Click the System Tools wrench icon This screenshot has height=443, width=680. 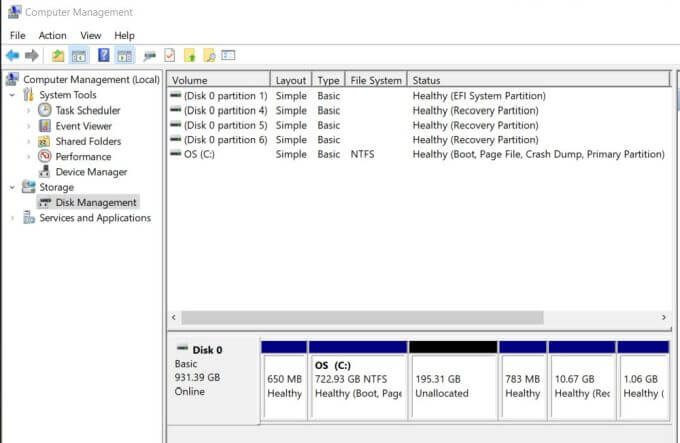pos(29,94)
